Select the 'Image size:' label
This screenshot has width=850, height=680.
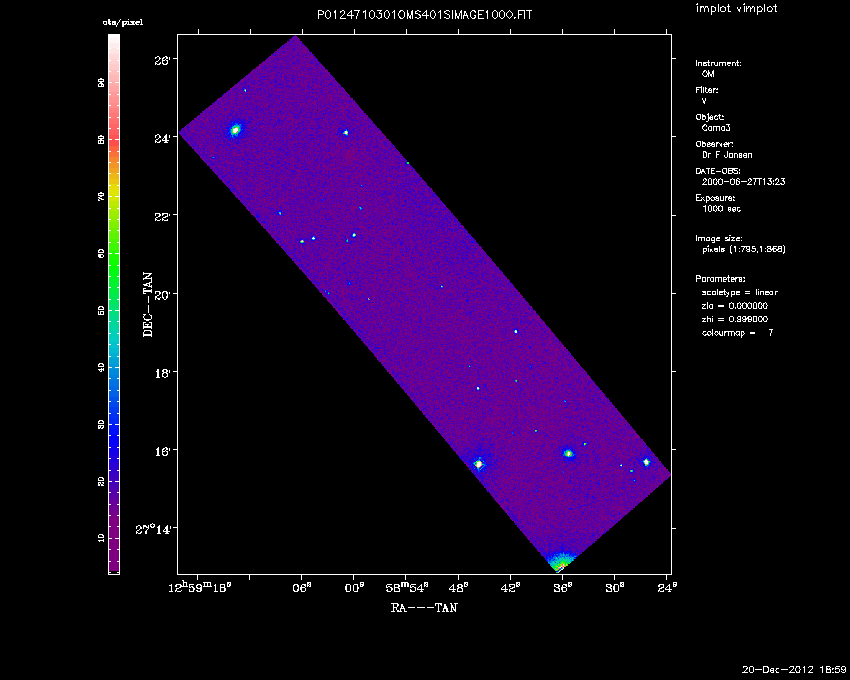(719, 239)
